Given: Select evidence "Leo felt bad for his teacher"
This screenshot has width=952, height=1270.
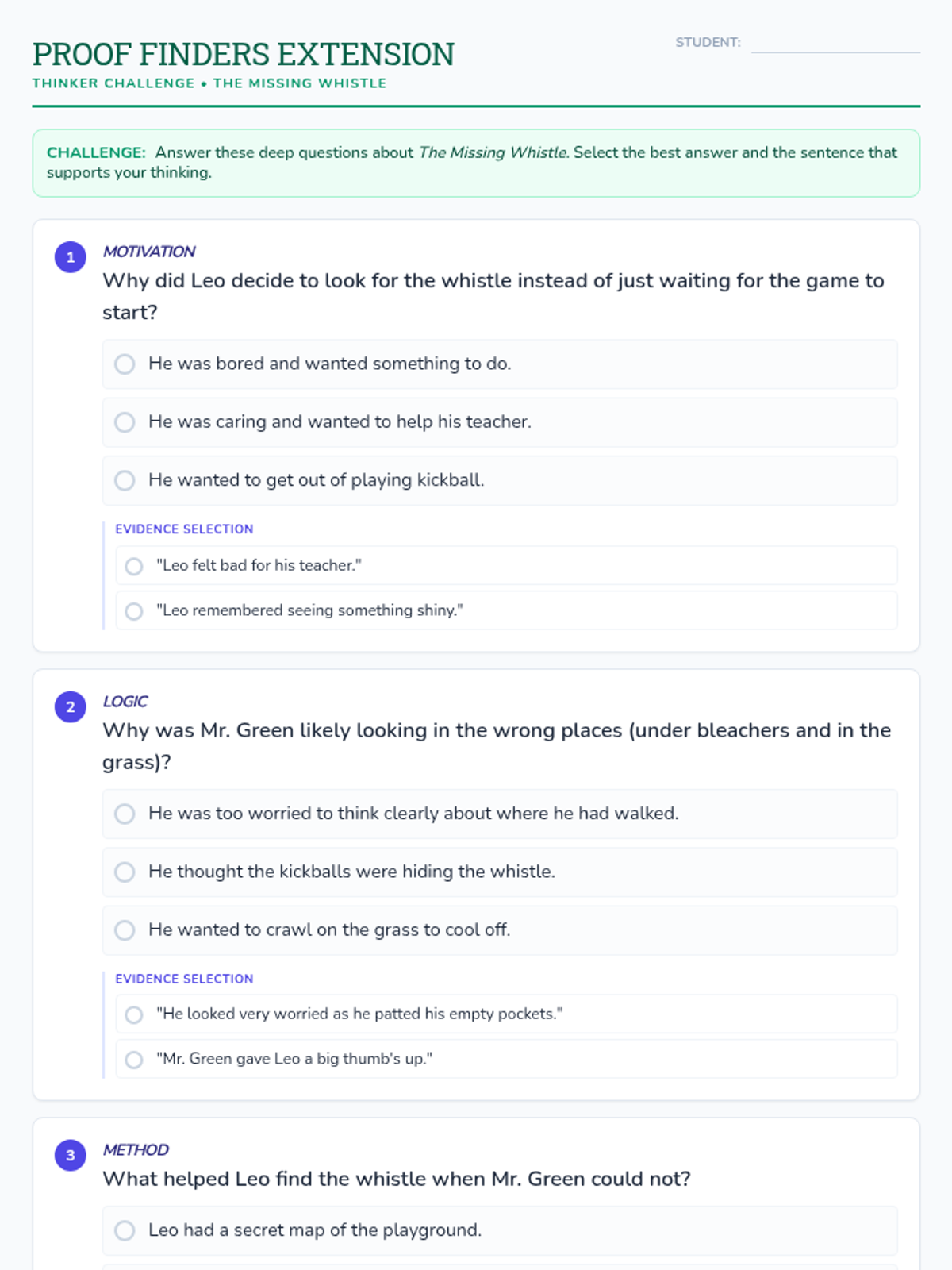Looking at the screenshot, I should click(x=134, y=566).
